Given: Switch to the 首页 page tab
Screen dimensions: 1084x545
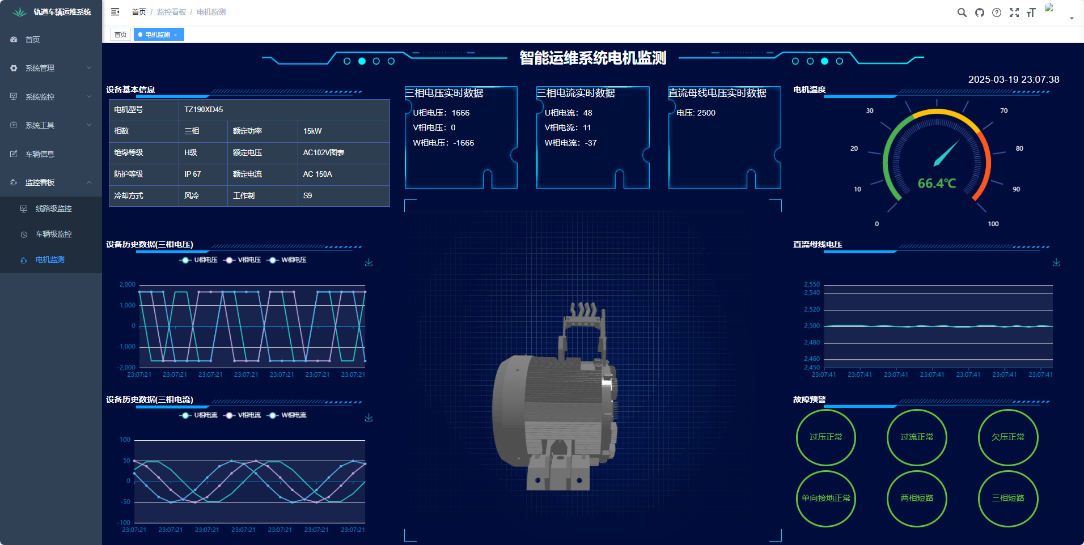Looking at the screenshot, I should [119, 34].
